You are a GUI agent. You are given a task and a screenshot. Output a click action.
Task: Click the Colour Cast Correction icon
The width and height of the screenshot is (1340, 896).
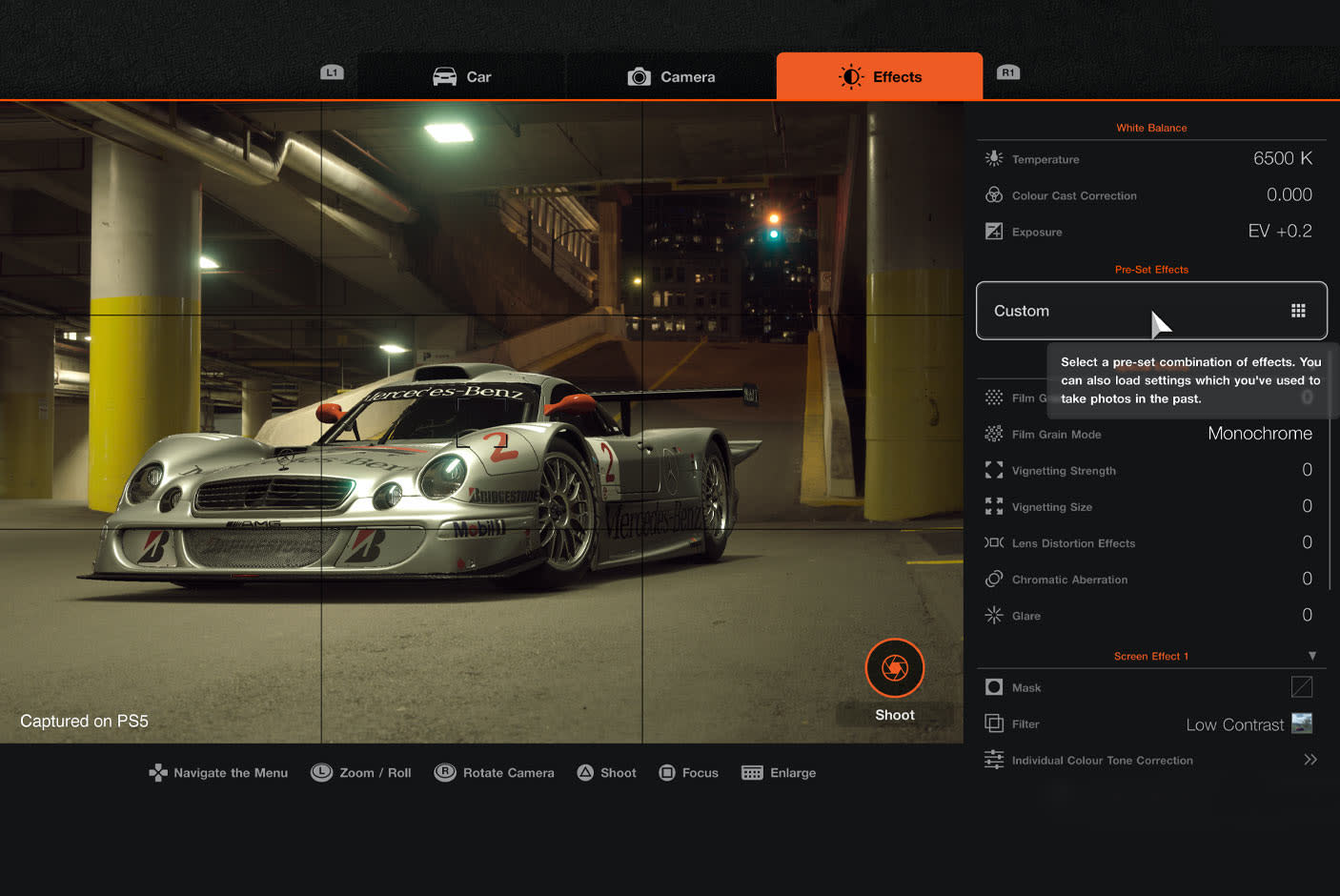[x=994, y=194]
